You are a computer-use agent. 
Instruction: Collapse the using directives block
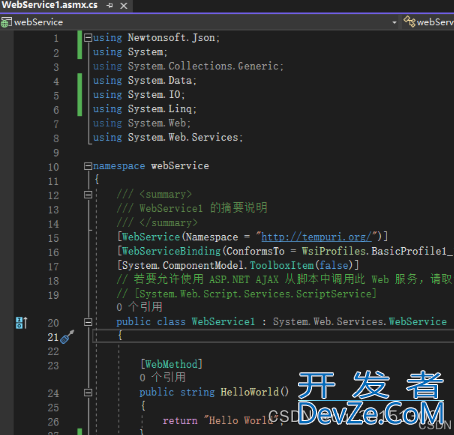[x=88, y=38]
